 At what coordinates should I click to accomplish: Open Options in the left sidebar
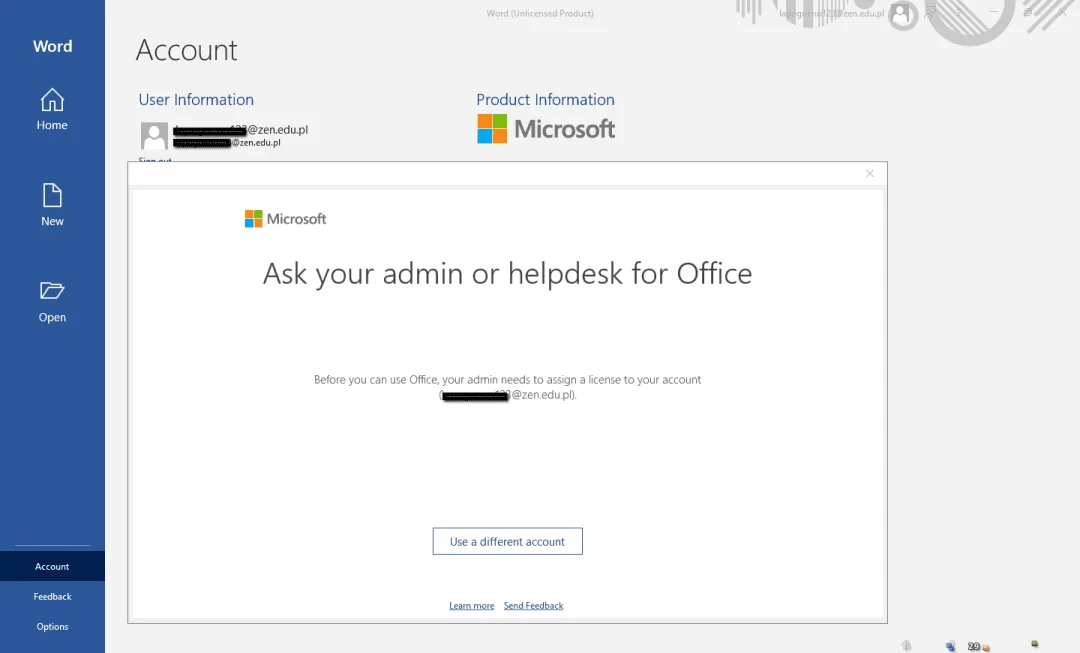tap(52, 626)
